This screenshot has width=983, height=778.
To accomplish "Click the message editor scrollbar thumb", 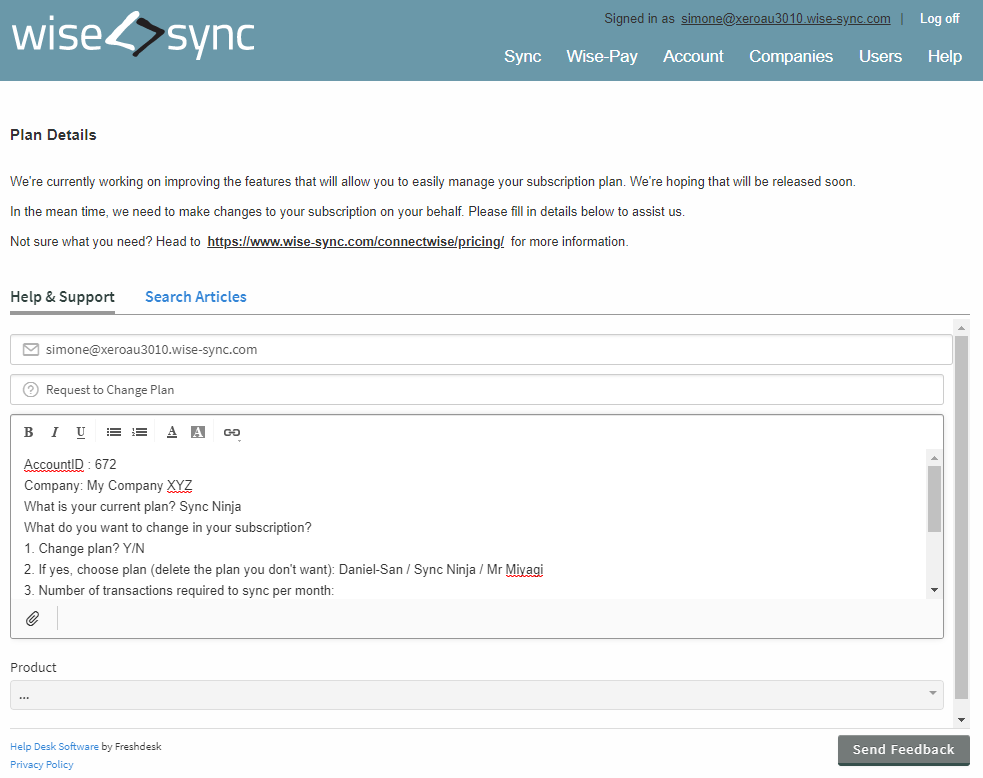I will (x=934, y=499).
